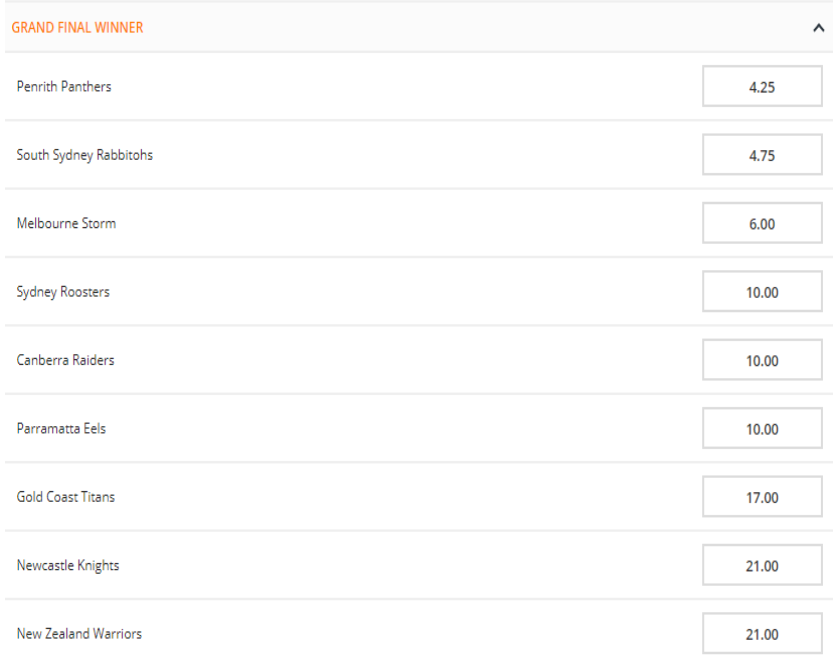This screenshot has width=839, height=663.
Task: Select the Canberra Raiders team label
Action: coord(65,360)
